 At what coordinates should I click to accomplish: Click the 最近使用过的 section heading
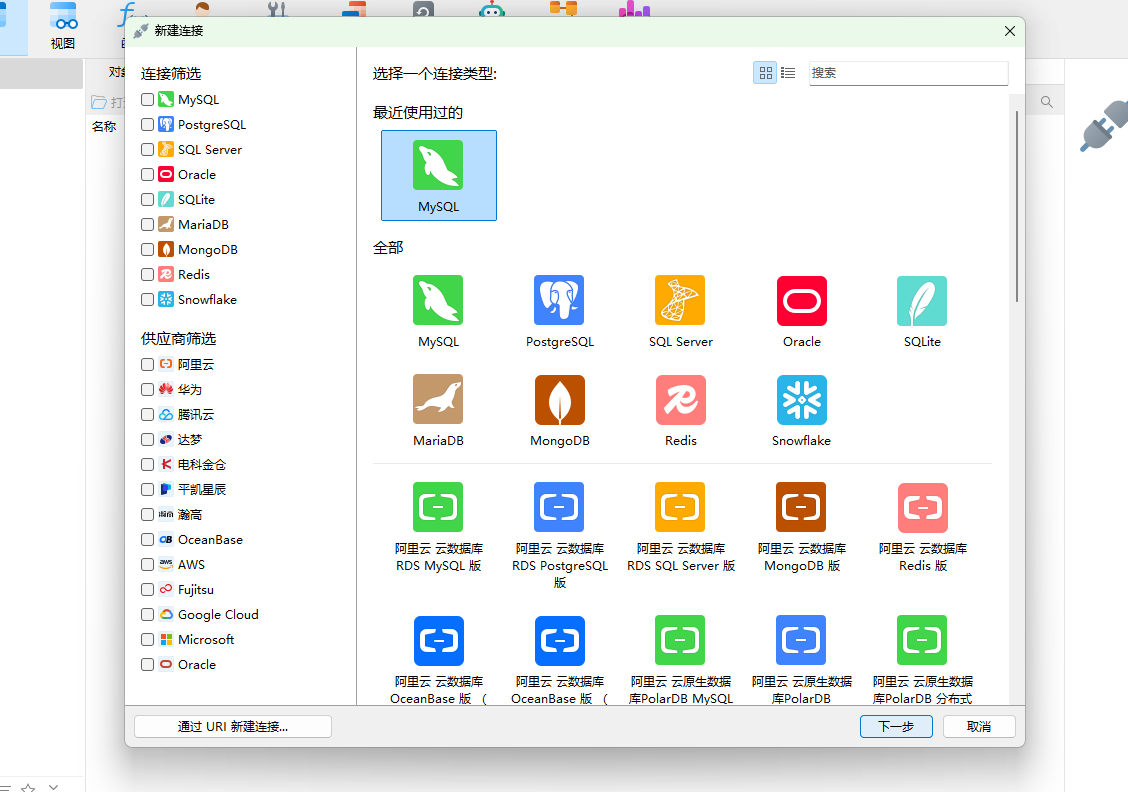(x=417, y=112)
